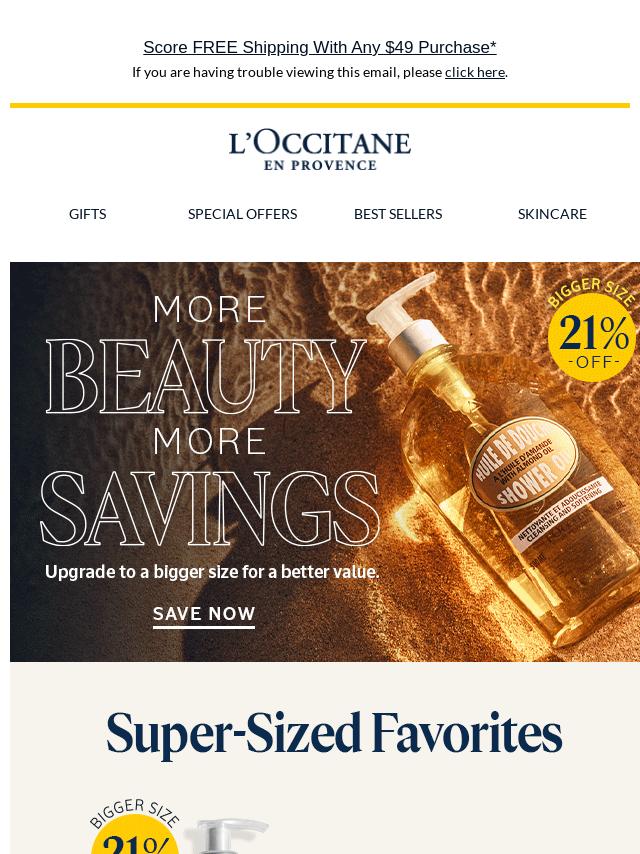Open the Skincare category

552,214
